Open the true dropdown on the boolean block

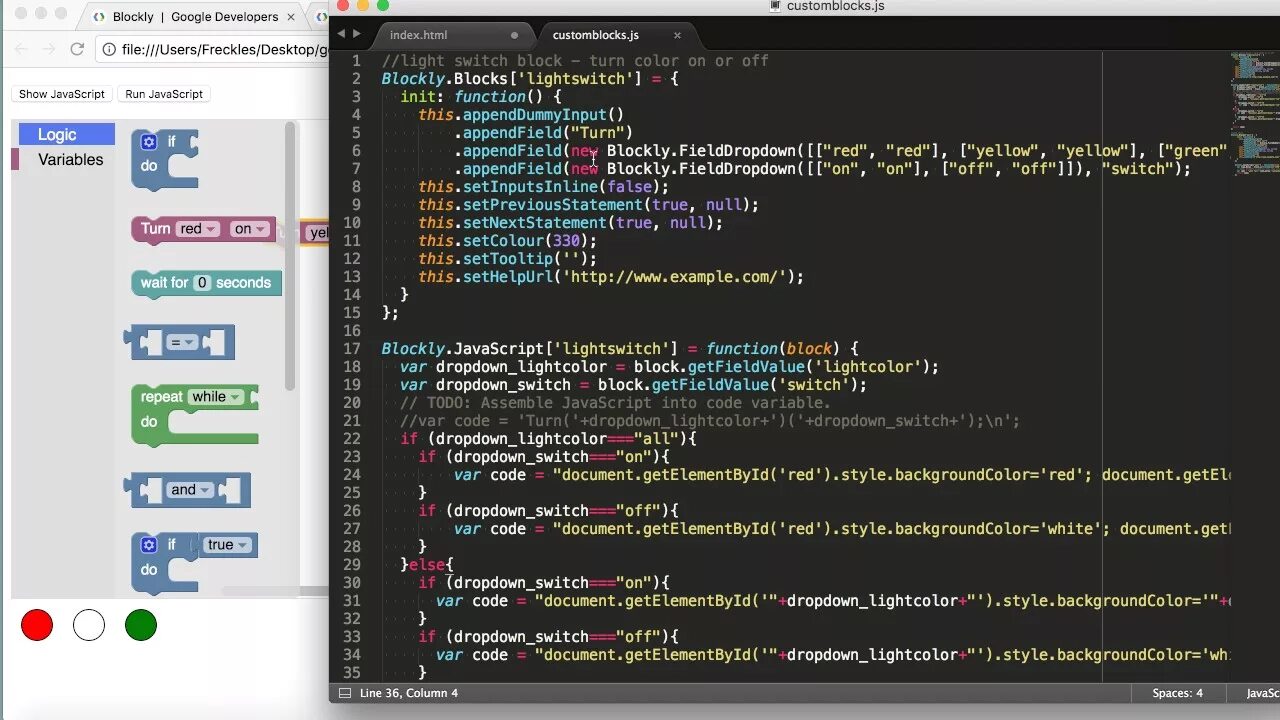tap(226, 545)
